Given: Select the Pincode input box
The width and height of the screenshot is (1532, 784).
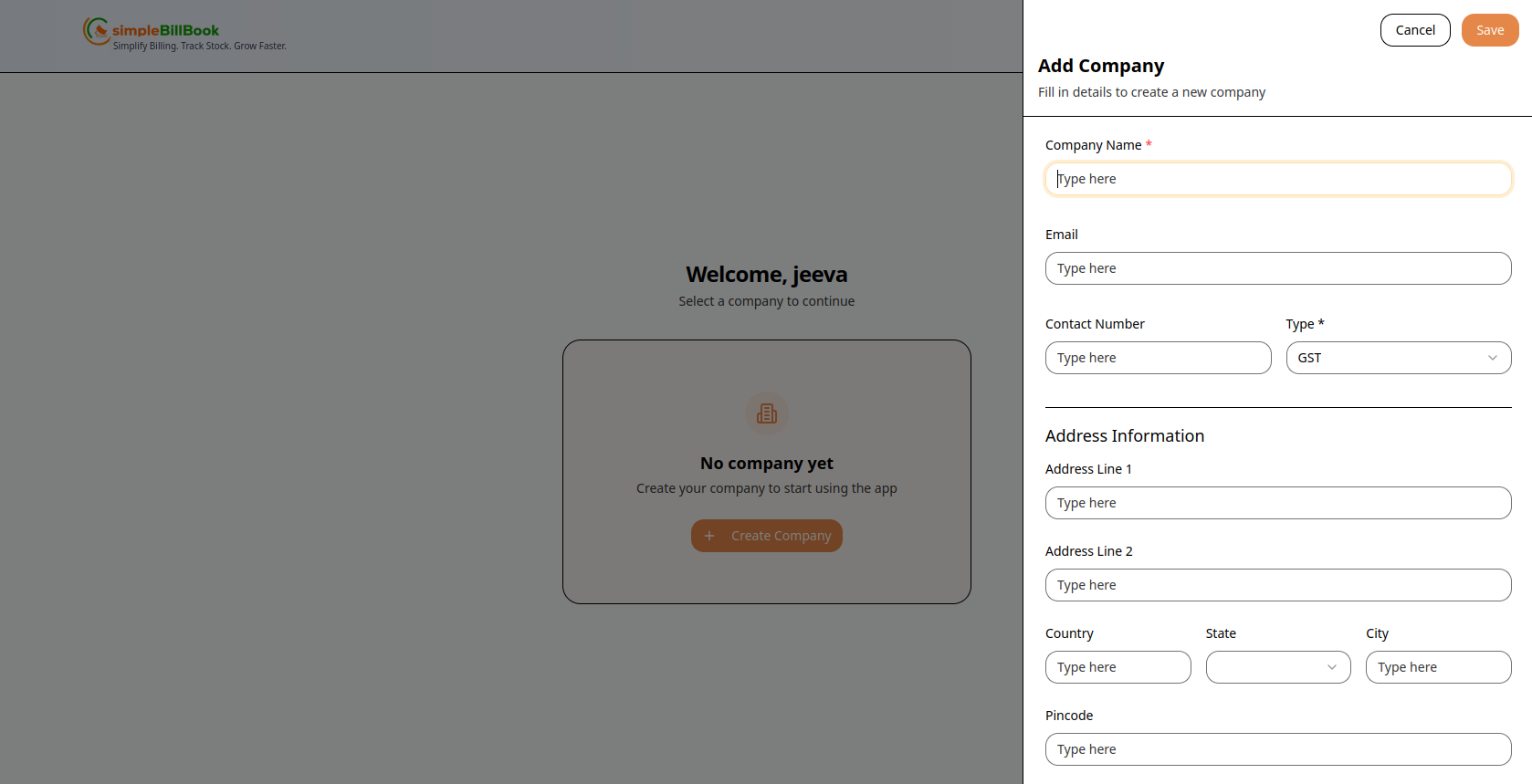Looking at the screenshot, I should 1278,749.
